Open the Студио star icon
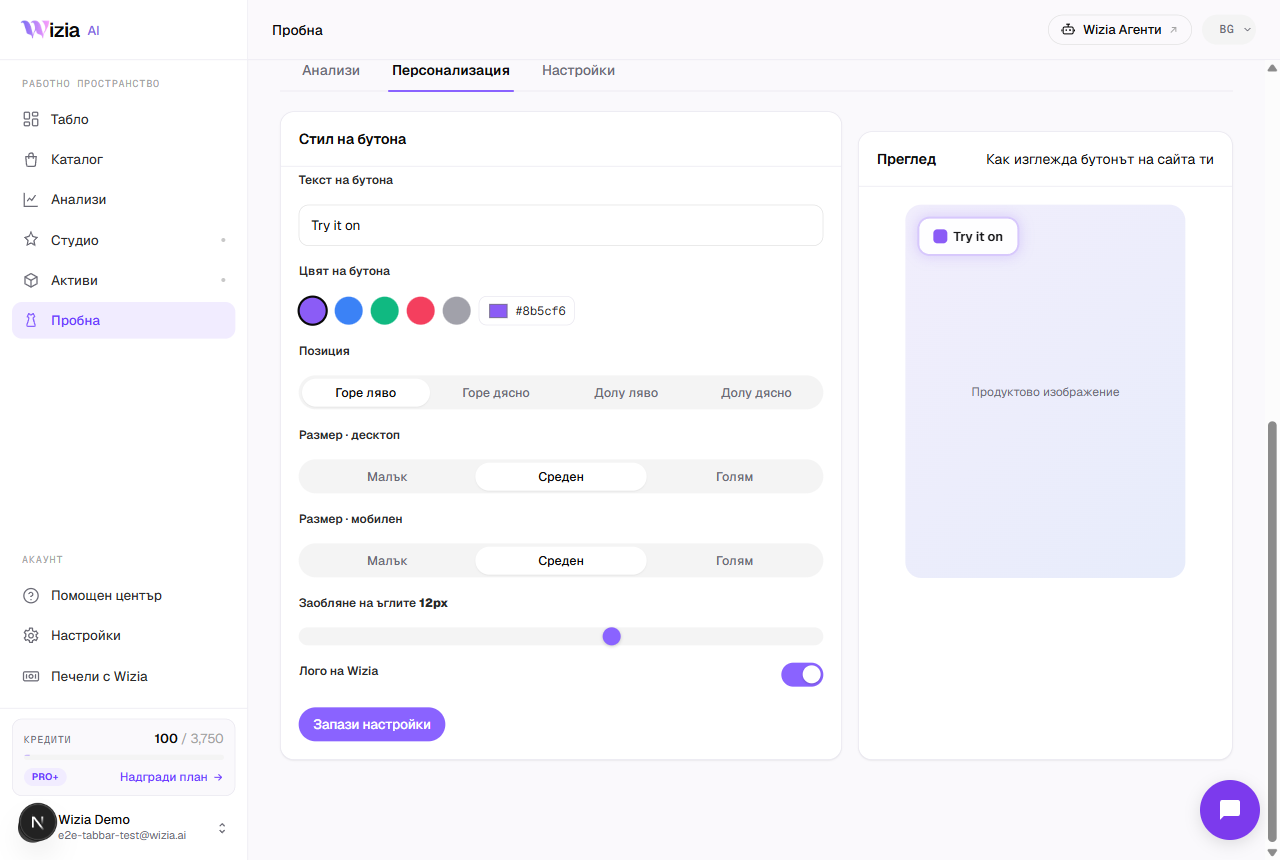Screen dimensions: 1280x860 click(x=31, y=240)
